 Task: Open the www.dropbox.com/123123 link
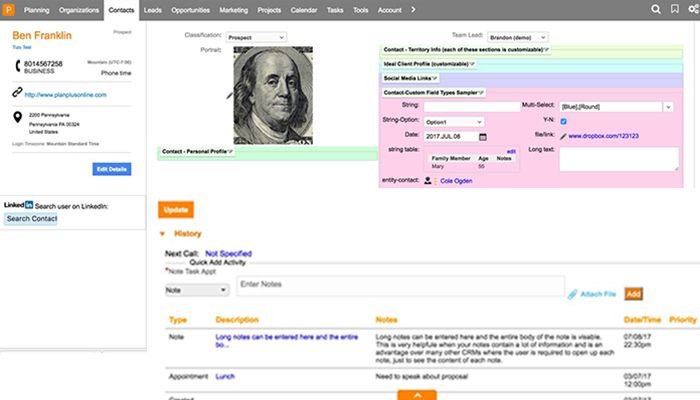point(603,136)
